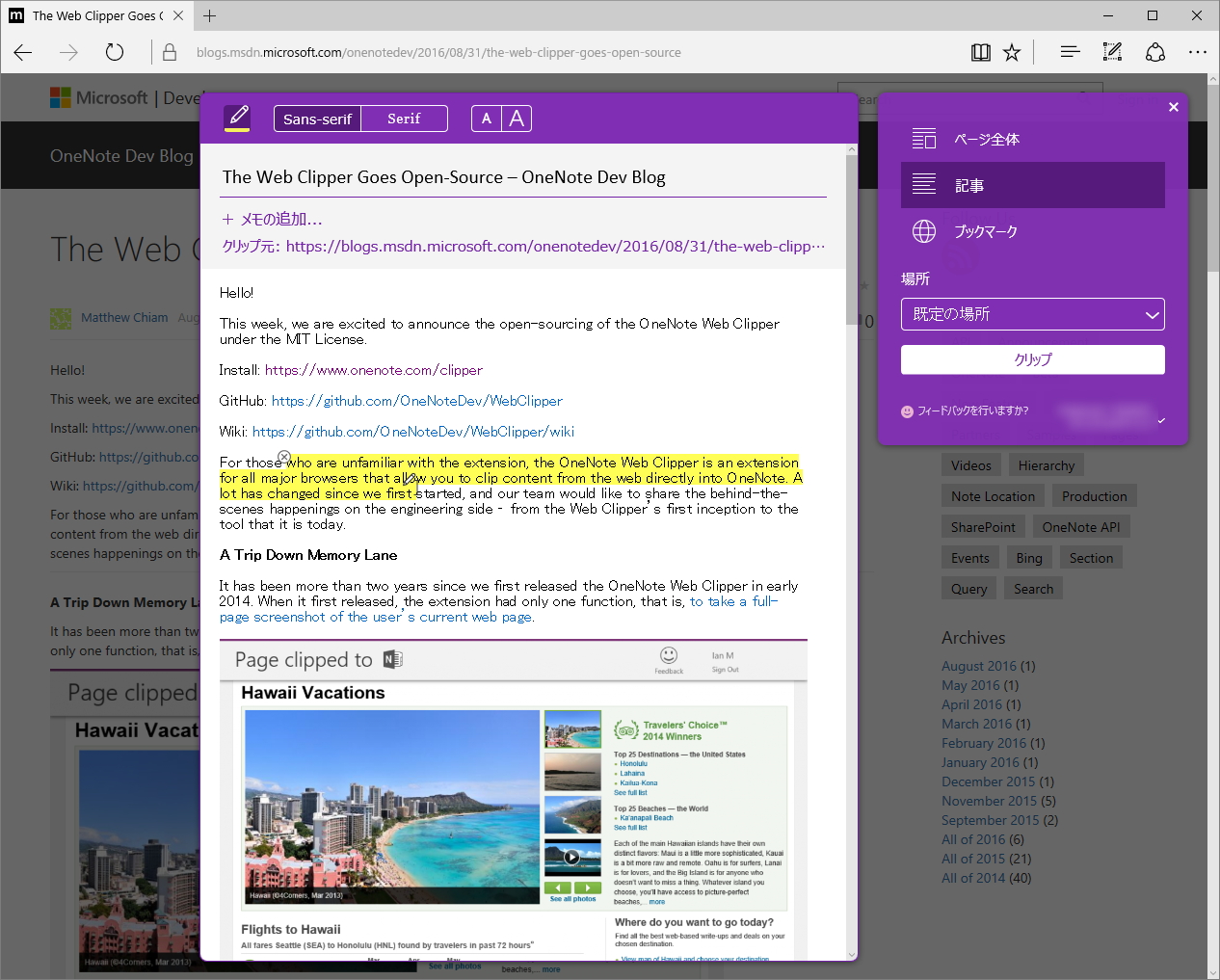Open the 既定の場所 location dropdown

(x=1032, y=314)
